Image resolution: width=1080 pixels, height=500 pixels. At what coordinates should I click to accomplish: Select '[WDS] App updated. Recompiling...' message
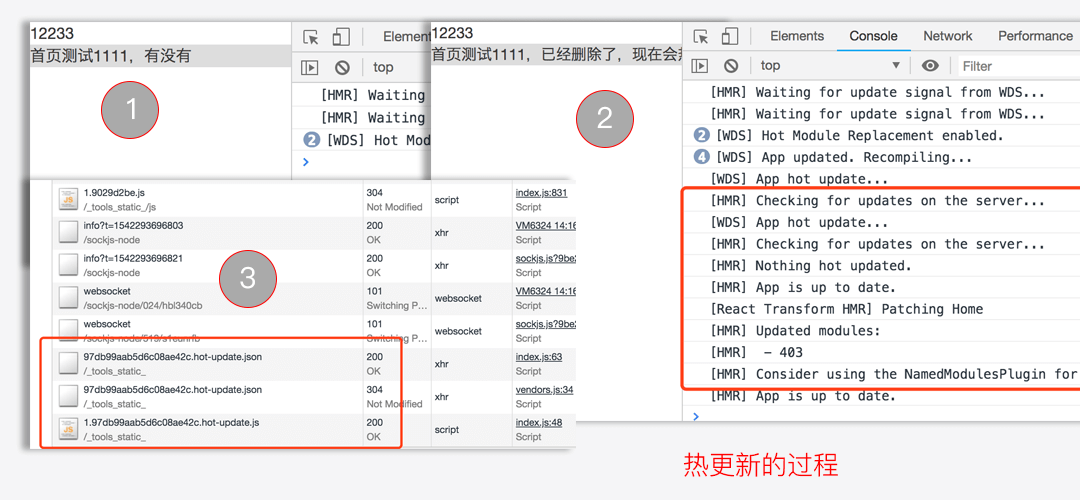point(844,158)
